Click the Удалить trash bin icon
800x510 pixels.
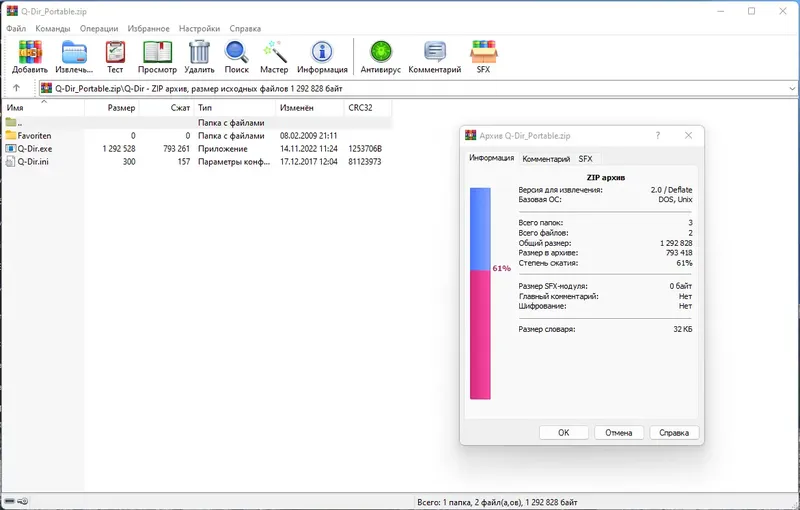click(x=199, y=52)
